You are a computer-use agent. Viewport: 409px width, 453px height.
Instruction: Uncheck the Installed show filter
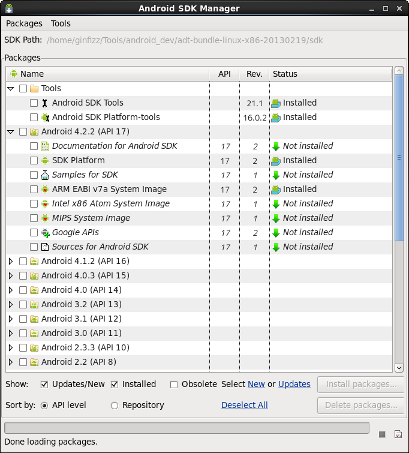(114, 385)
